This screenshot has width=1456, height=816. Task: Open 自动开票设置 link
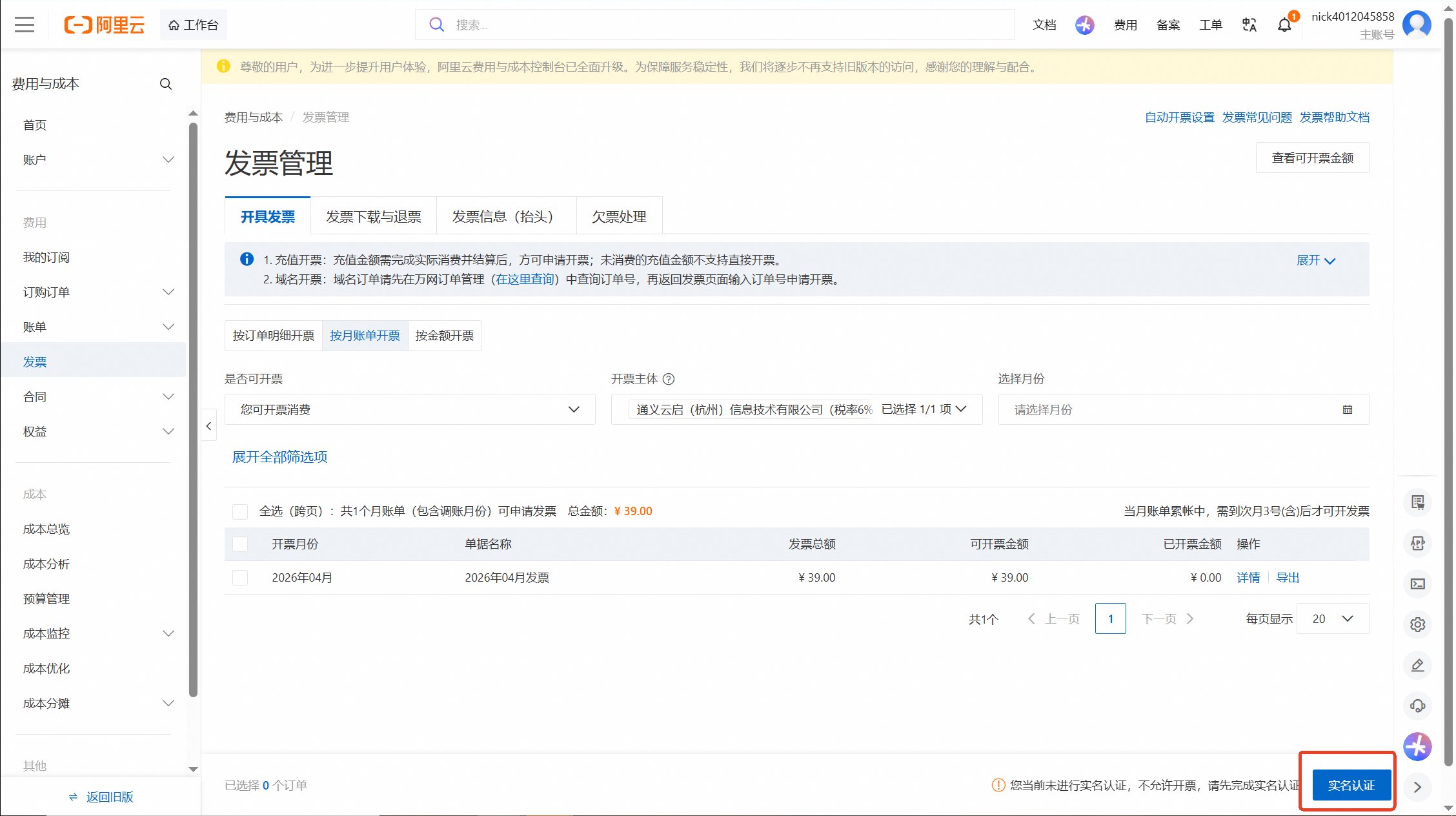(x=1179, y=117)
